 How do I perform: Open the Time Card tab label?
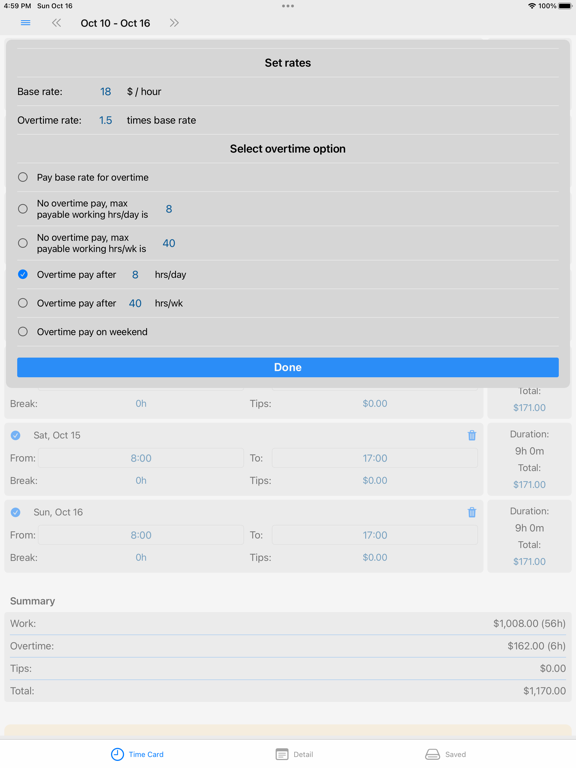tap(146, 754)
